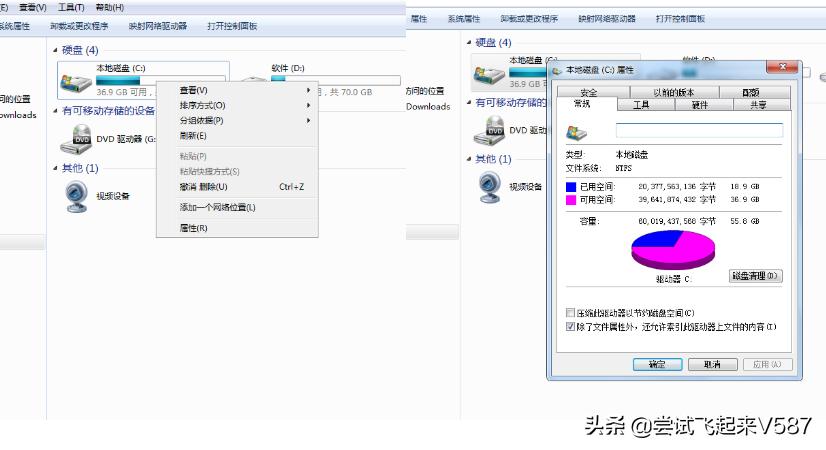Expand the 查看(V) submenu arrow in context menu

click(308, 90)
